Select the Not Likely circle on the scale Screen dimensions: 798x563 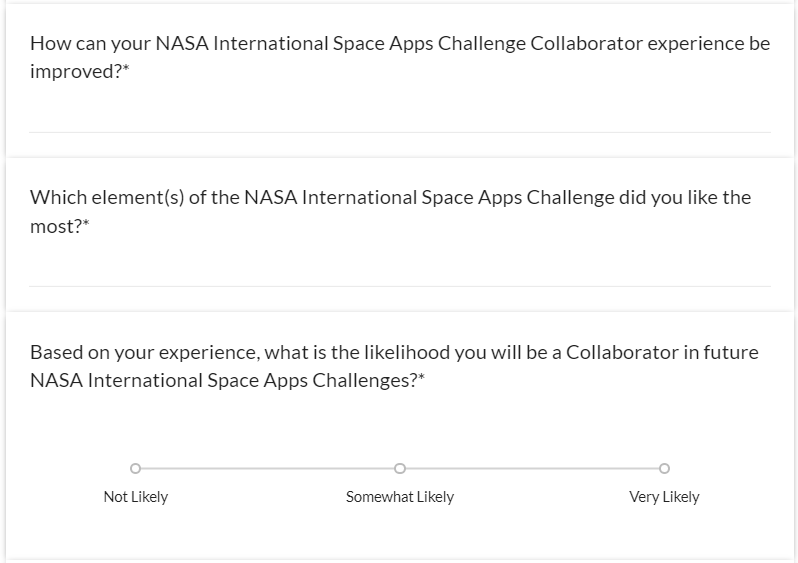[x=135, y=467]
